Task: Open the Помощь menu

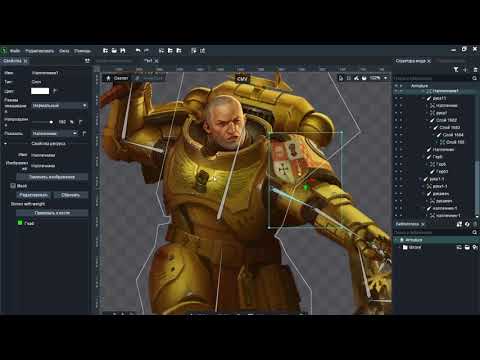Action: click(82, 51)
